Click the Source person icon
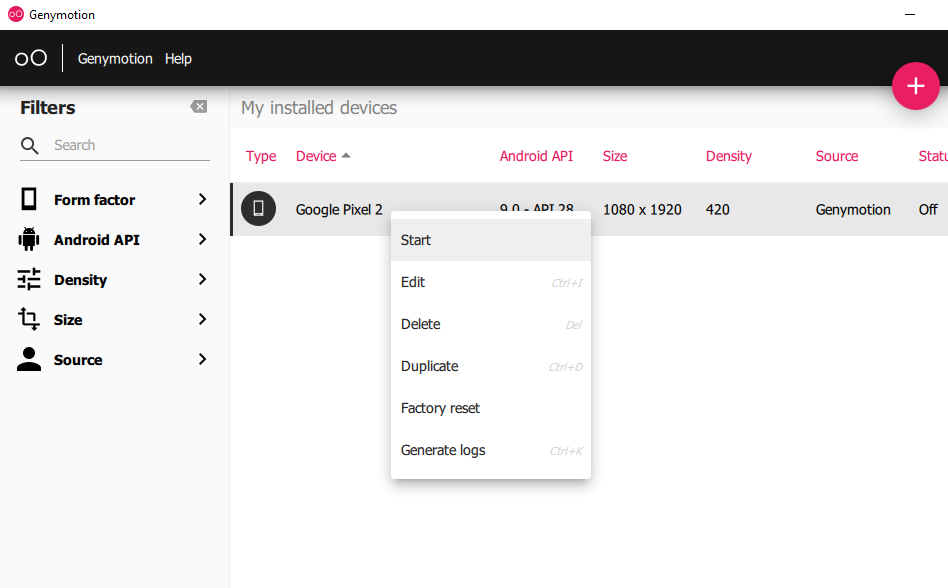 29,359
